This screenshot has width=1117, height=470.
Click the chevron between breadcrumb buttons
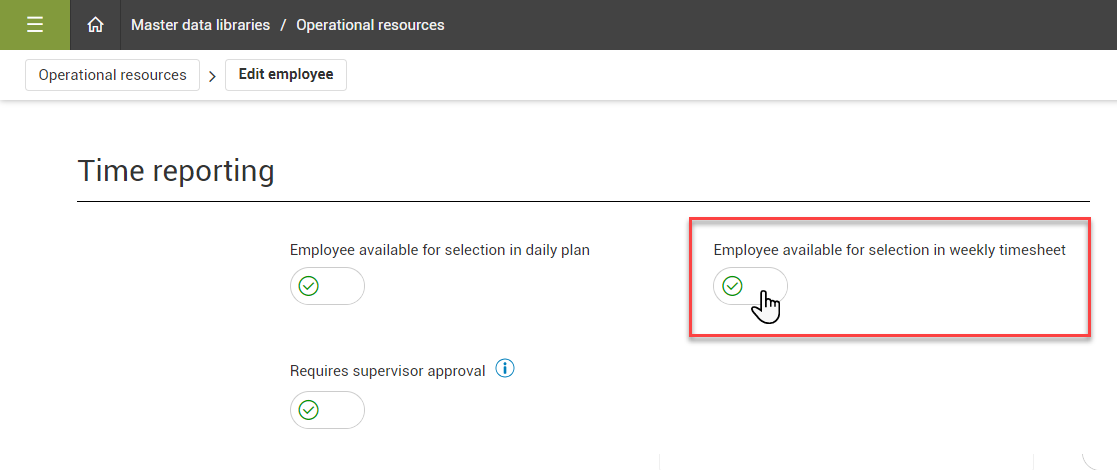pos(212,76)
